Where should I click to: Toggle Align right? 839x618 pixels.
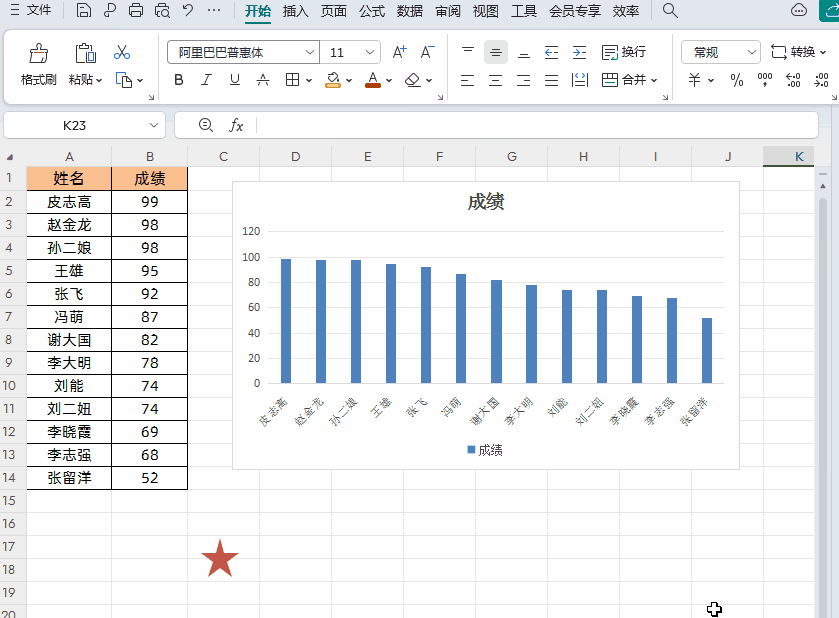click(x=524, y=80)
